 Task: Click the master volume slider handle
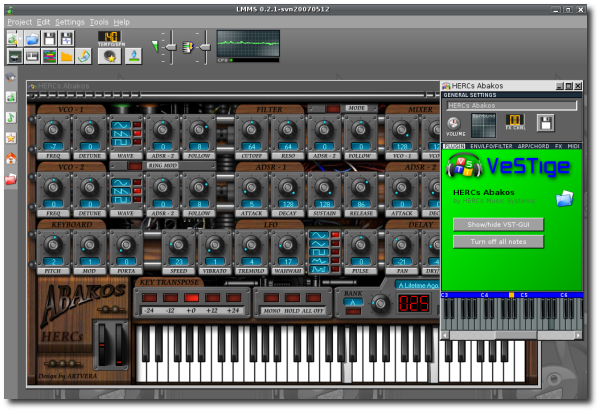tap(169, 46)
